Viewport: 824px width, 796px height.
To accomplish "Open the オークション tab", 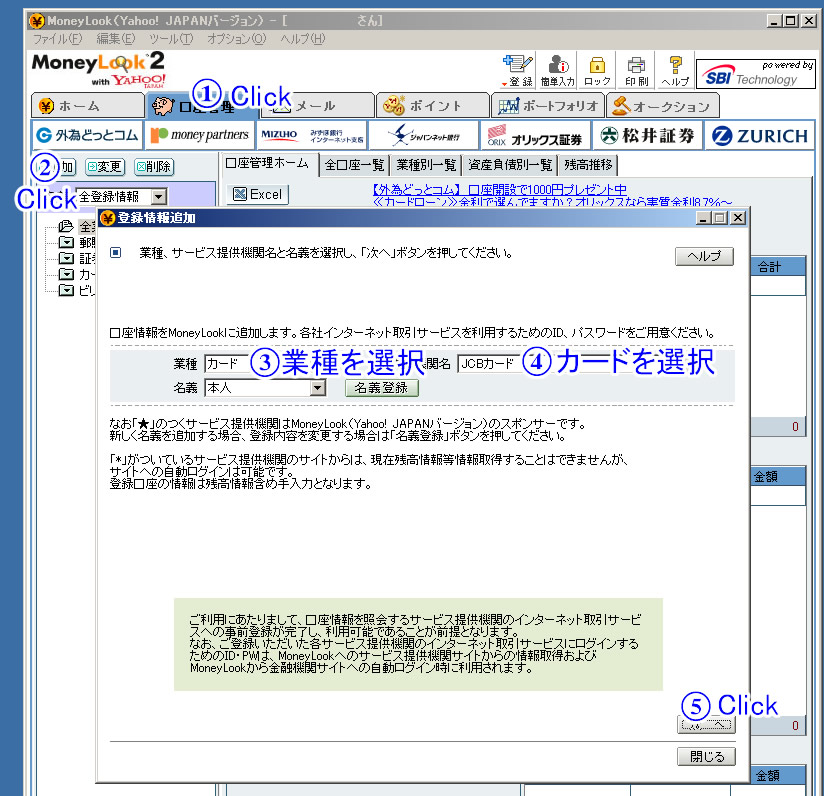I will click(x=662, y=106).
